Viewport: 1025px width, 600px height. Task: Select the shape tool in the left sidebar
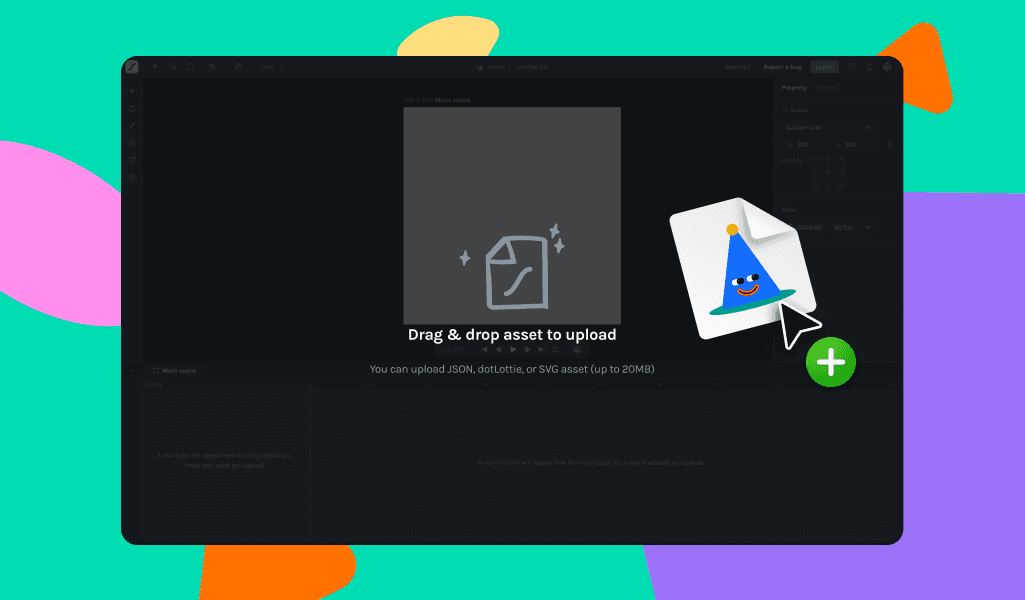click(x=131, y=160)
